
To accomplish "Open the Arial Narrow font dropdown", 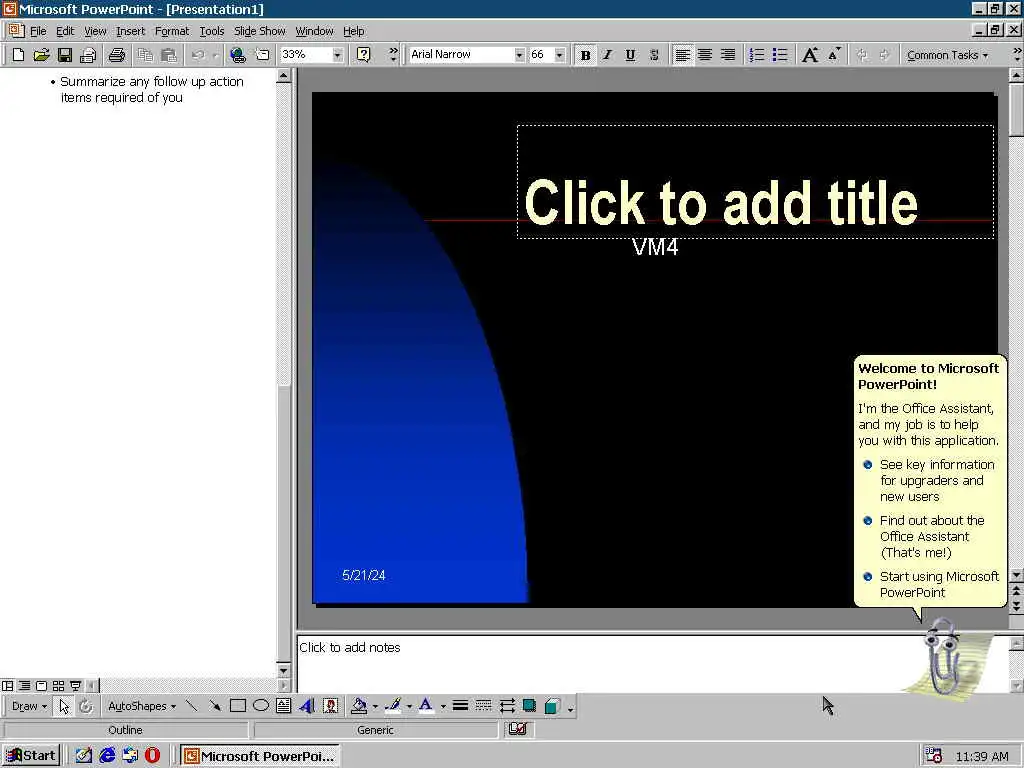I will (519, 55).
